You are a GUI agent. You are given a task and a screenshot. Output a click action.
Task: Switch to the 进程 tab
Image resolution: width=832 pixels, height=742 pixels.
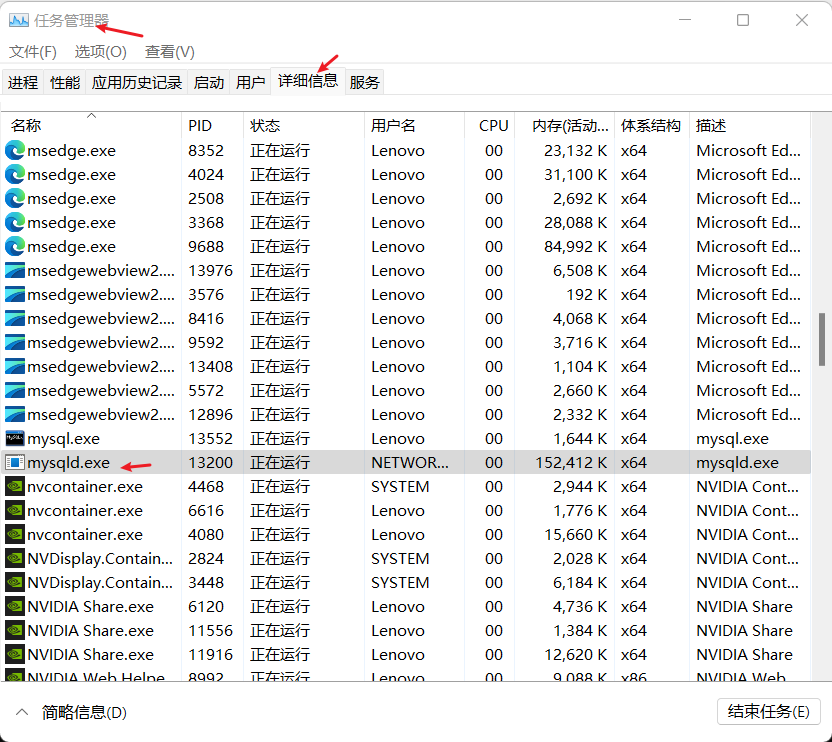23,82
